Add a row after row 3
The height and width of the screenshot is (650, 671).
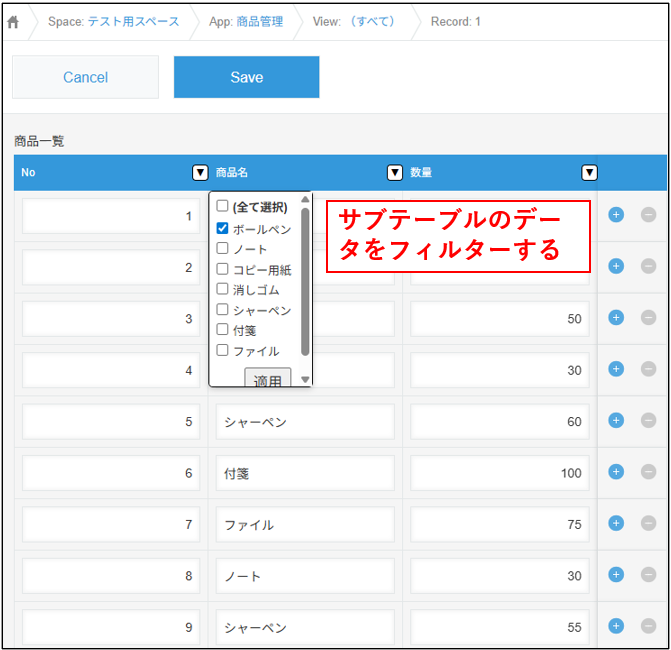616,317
